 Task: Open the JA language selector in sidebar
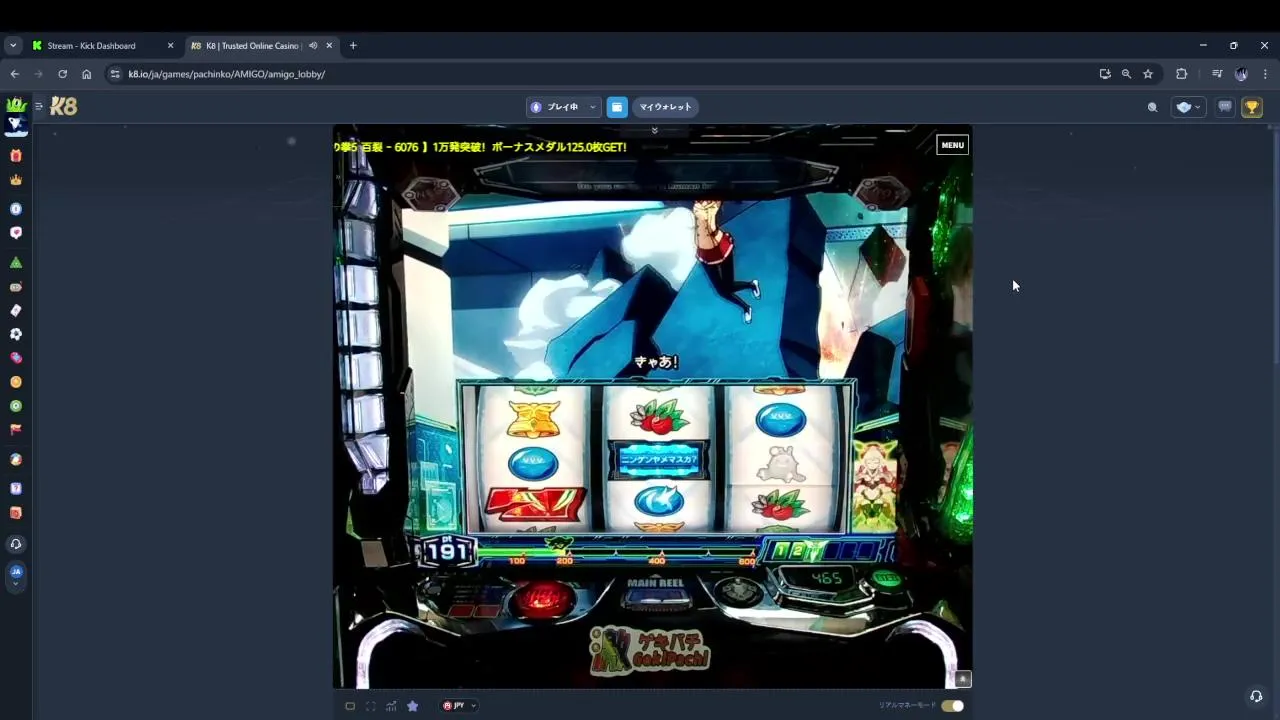[16, 574]
